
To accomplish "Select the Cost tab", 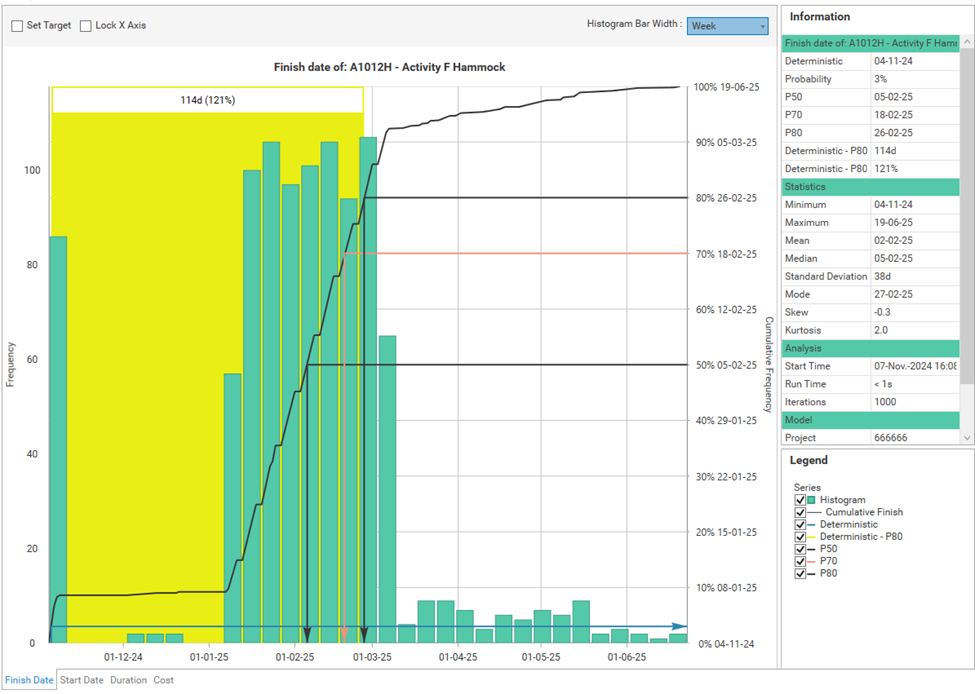I will [x=163, y=680].
